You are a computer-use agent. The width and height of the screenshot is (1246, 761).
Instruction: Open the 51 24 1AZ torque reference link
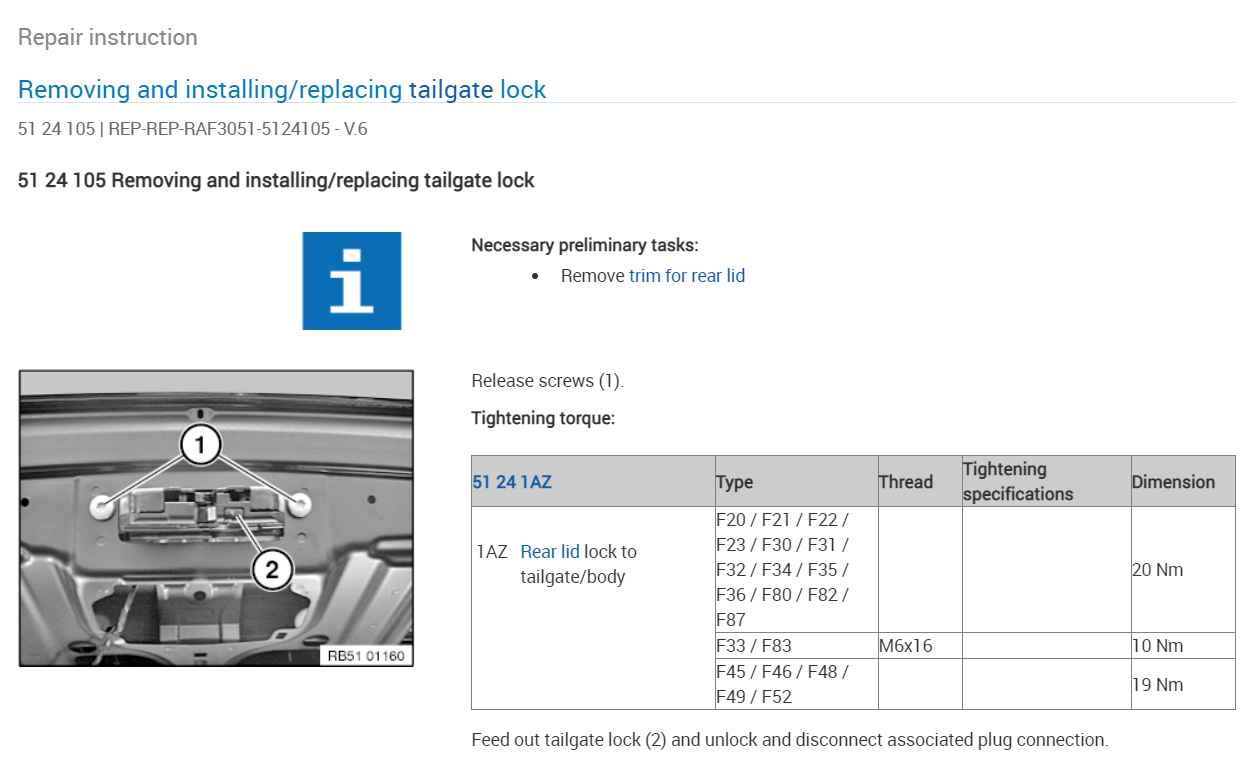(511, 482)
